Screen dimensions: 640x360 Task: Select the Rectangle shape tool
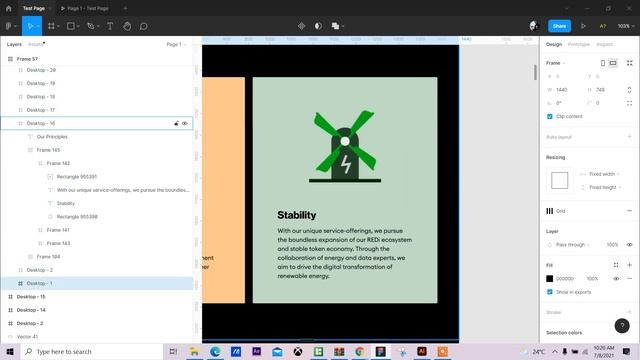[71, 26]
